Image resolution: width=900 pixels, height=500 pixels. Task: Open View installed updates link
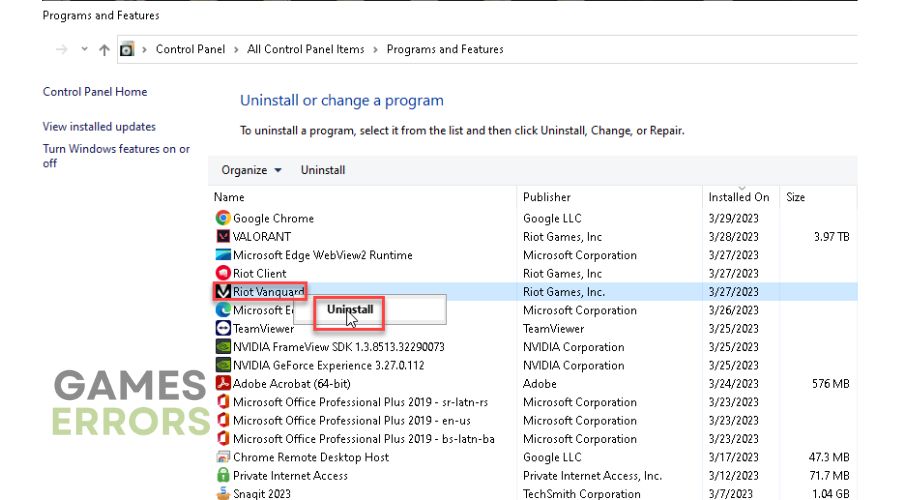[x=99, y=126]
